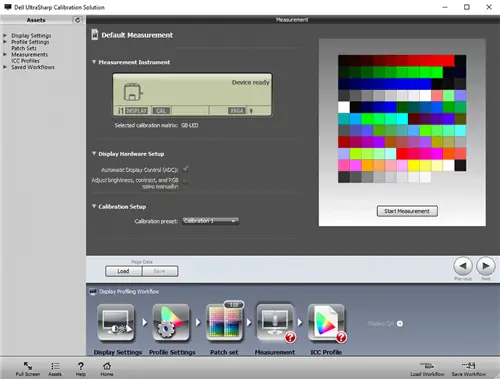
Task: Click the XRGA indicator on instrument panel
Action: [237, 111]
